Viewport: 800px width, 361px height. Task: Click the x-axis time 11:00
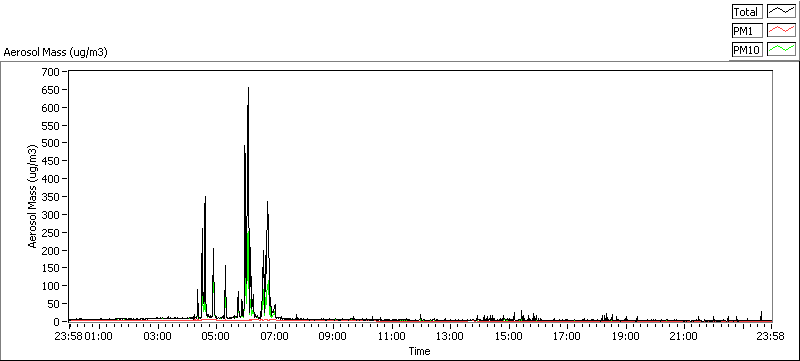[x=391, y=336]
